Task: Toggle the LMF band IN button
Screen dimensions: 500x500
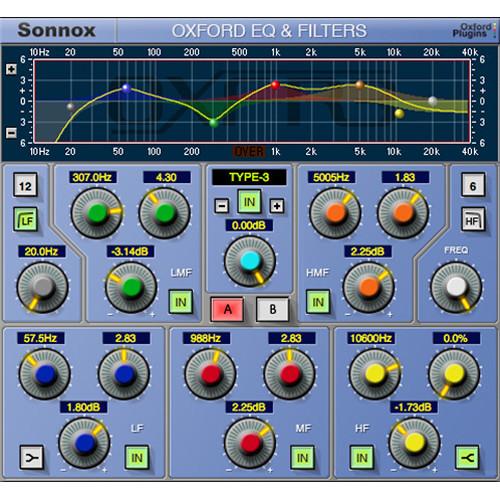Action: point(181,302)
